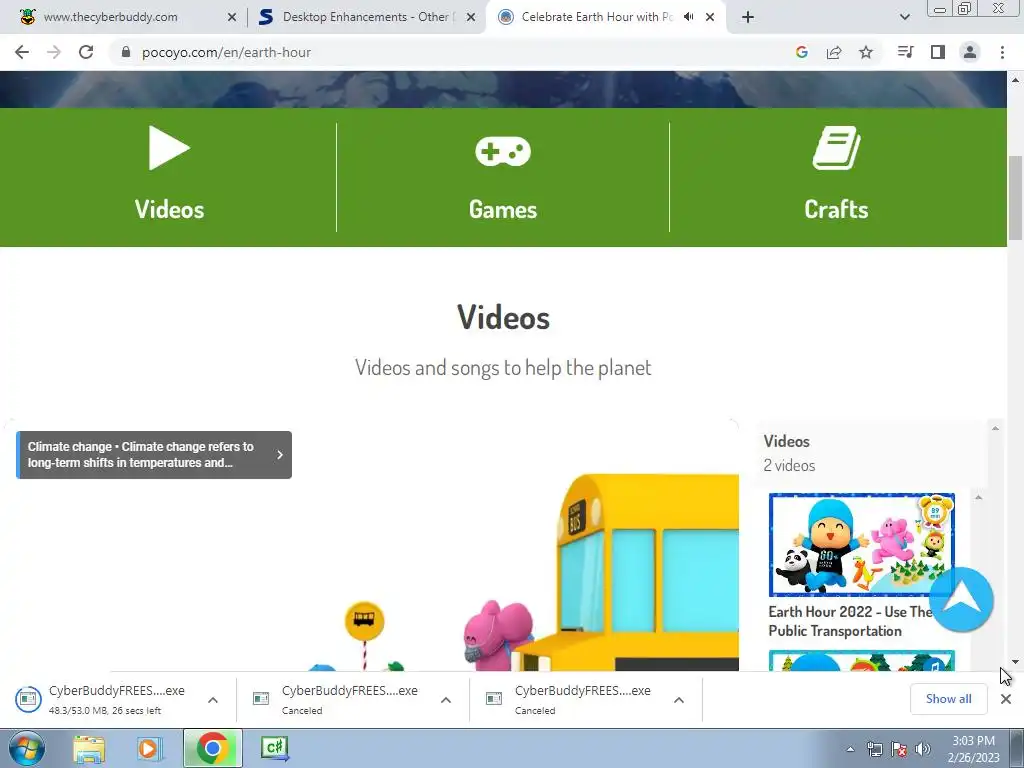Open the Action Center flag icon

[x=899, y=749]
